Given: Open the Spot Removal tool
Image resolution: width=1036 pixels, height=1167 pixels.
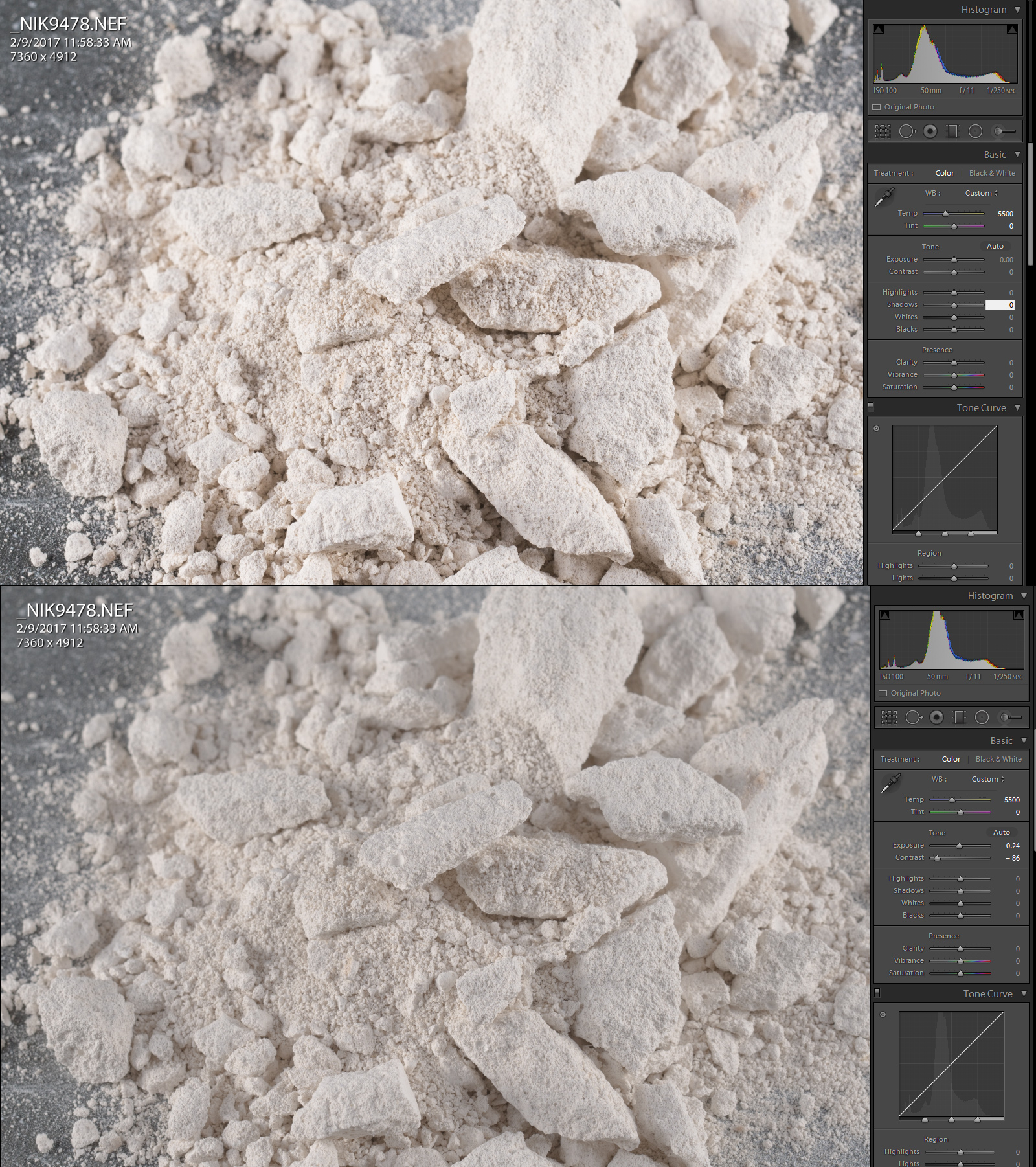Looking at the screenshot, I should [x=906, y=131].
